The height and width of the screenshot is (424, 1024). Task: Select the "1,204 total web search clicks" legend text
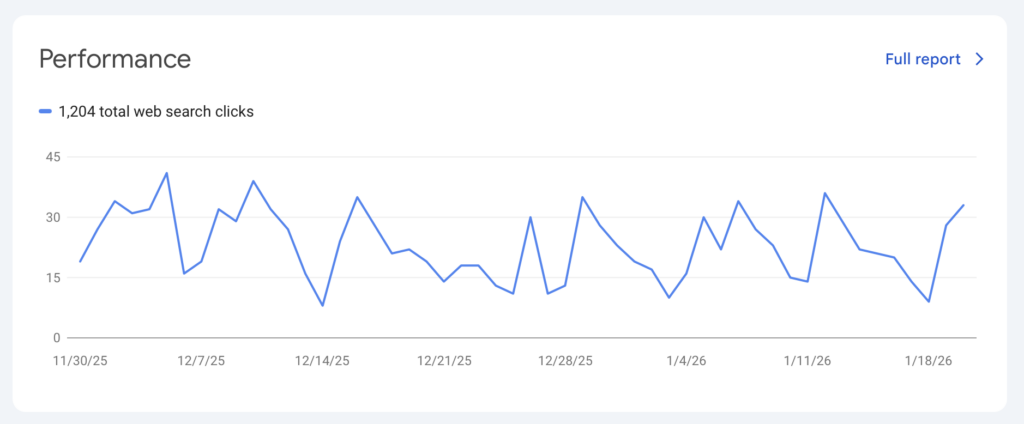pyautogui.click(x=156, y=112)
